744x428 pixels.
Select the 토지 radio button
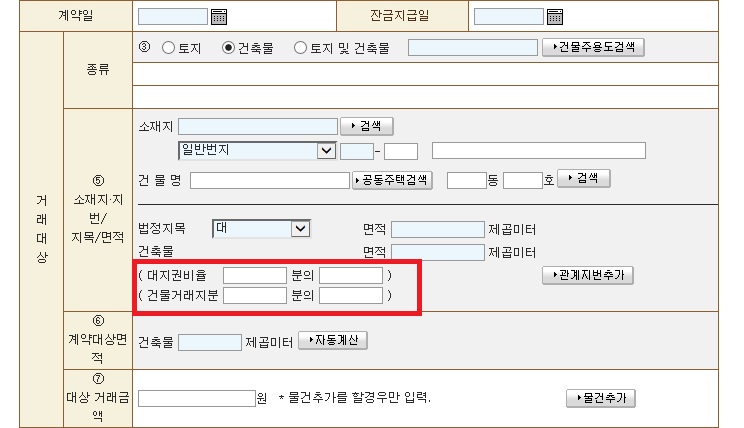(168, 48)
